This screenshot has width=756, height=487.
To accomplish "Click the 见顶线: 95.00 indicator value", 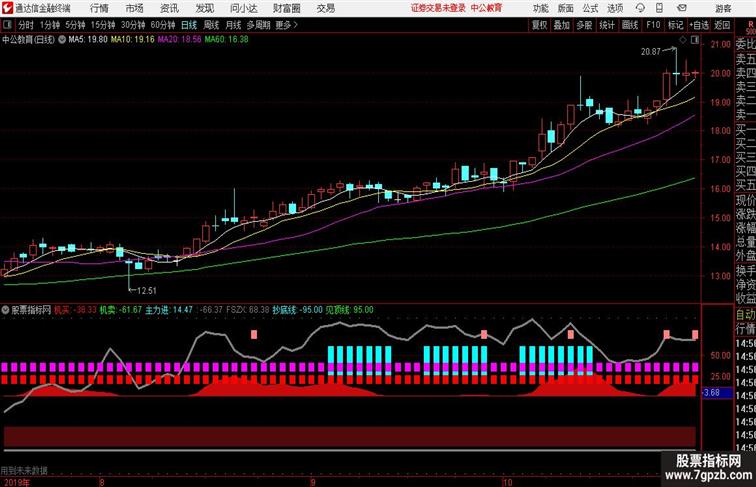I will (350, 310).
